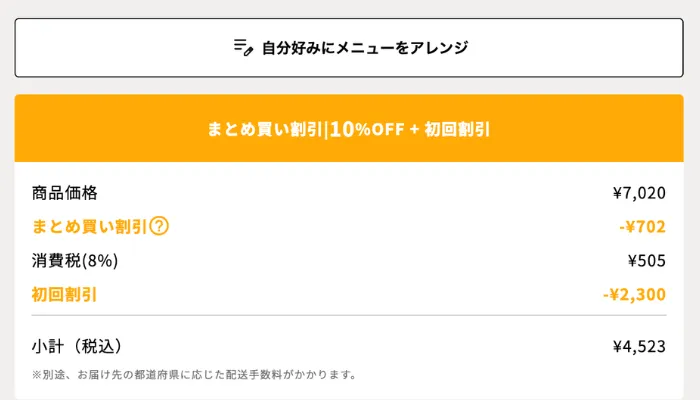This screenshot has height=400, width=700.
Task: Click the orange 初回割引 row label
Action: pos(65,295)
